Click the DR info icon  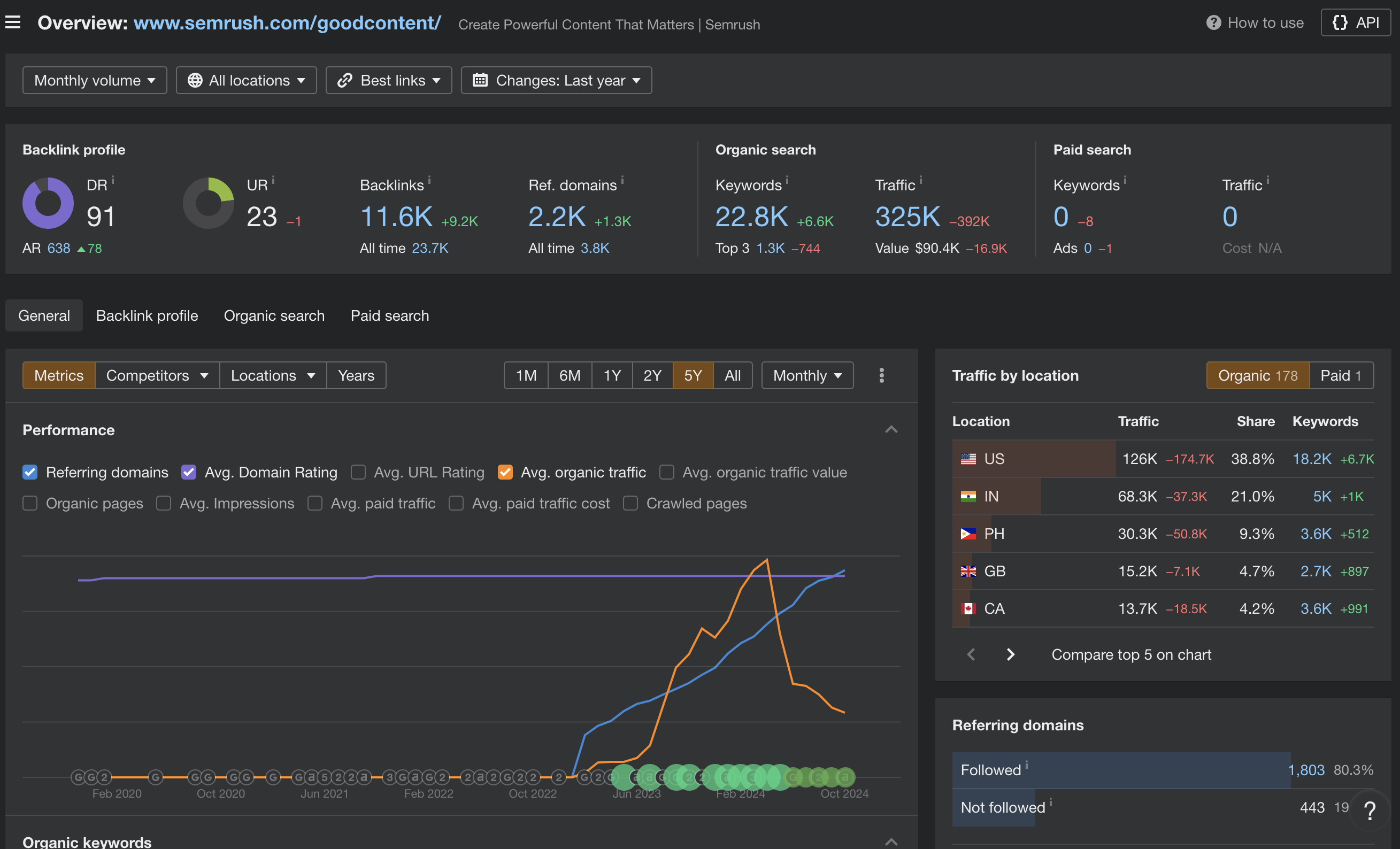pyautogui.click(x=112, y=180)
